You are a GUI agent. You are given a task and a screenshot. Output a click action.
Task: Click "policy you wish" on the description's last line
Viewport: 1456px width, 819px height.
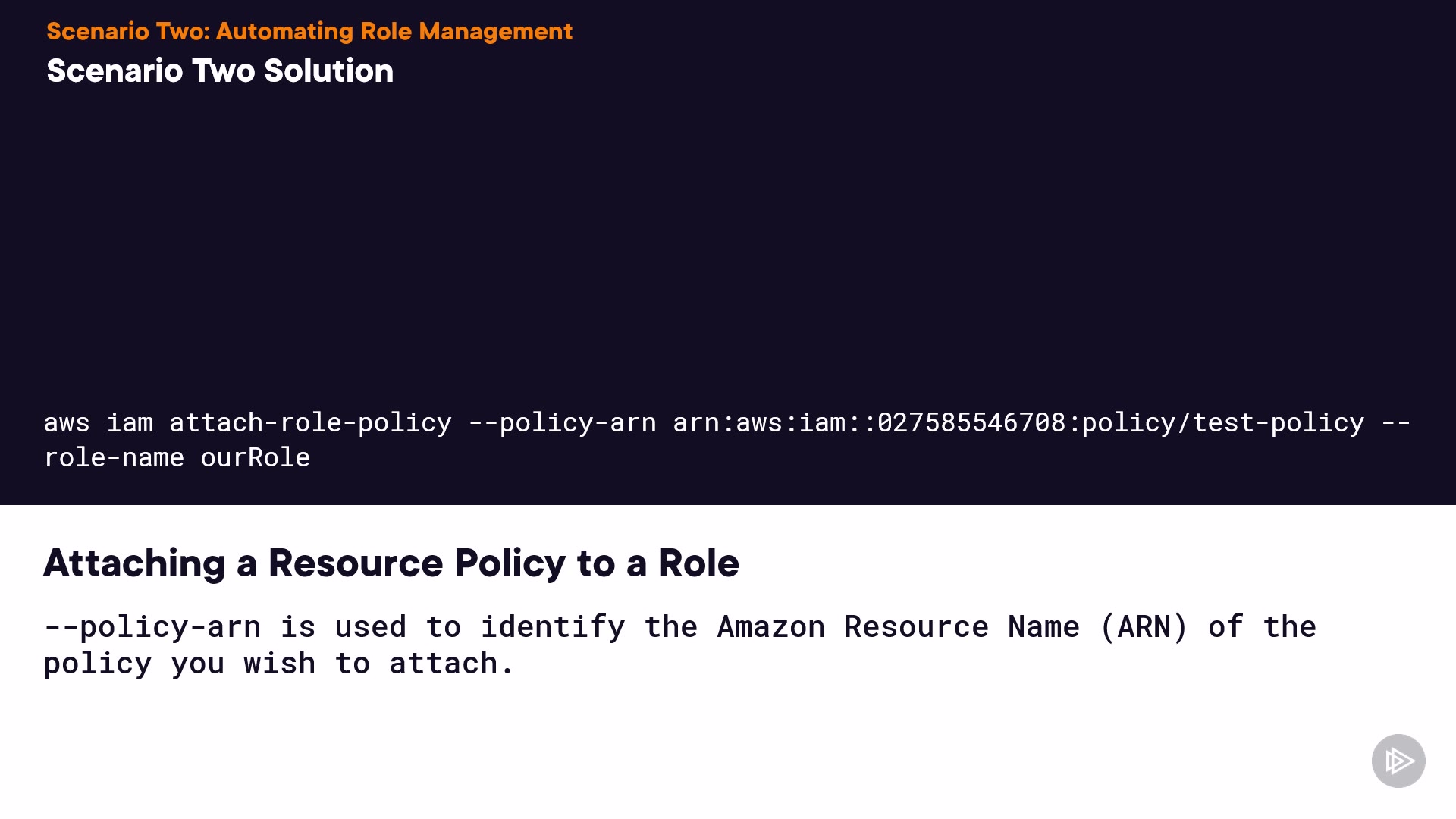tap(179, 664)
